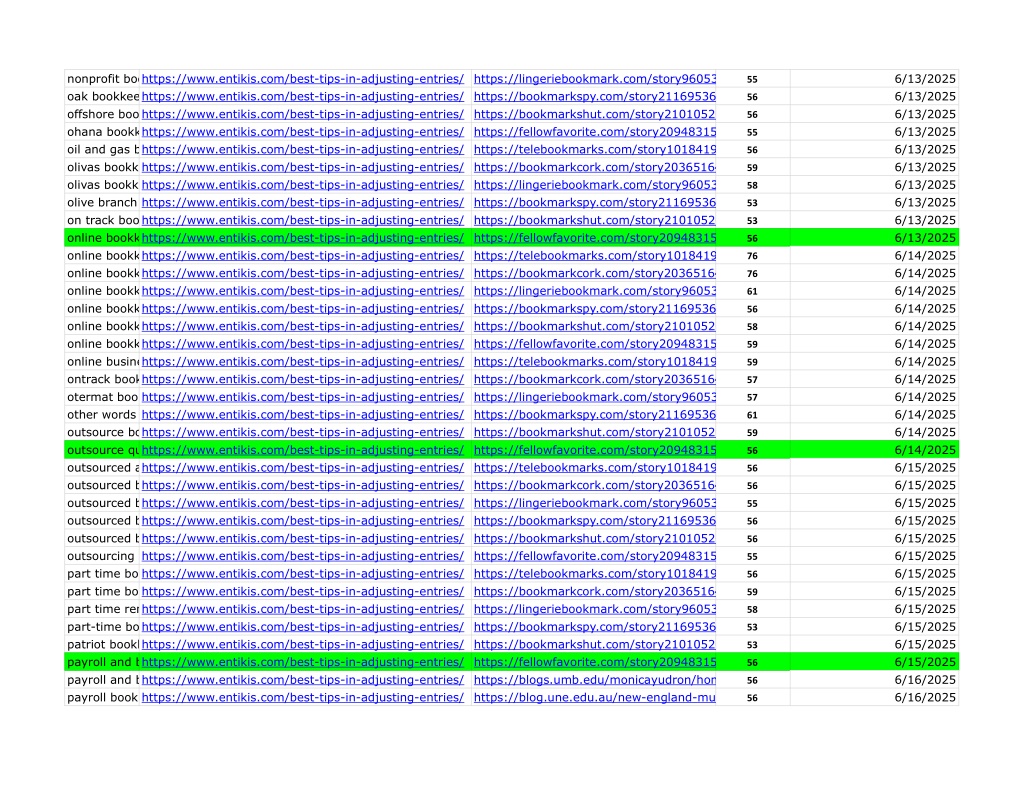Select the "part-time bo" cell

pos(103,626)
